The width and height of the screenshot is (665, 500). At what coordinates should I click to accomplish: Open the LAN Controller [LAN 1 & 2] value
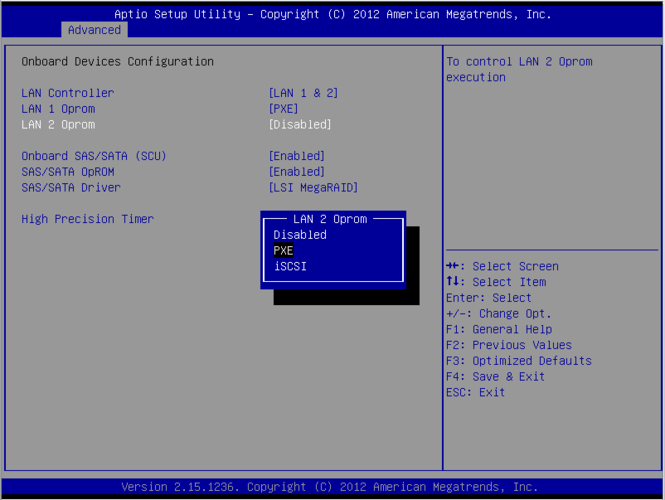coord(304,93)
